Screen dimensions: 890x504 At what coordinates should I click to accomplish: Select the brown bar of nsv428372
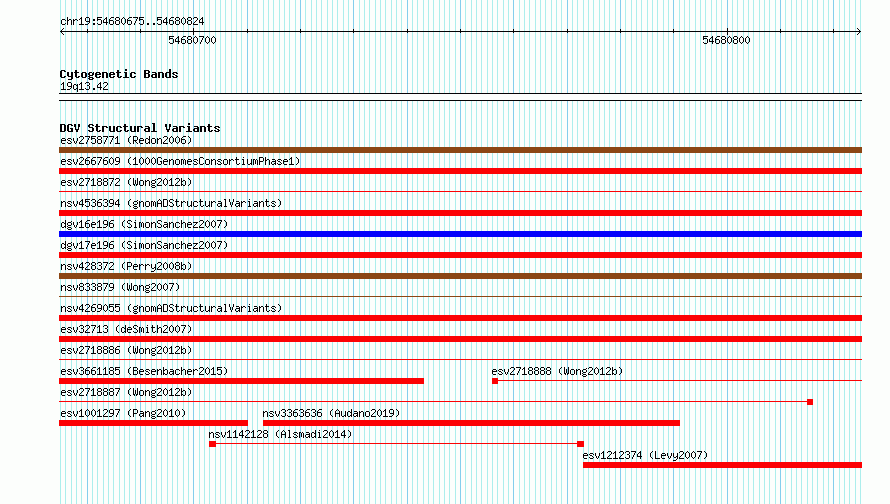coord(460,276)
